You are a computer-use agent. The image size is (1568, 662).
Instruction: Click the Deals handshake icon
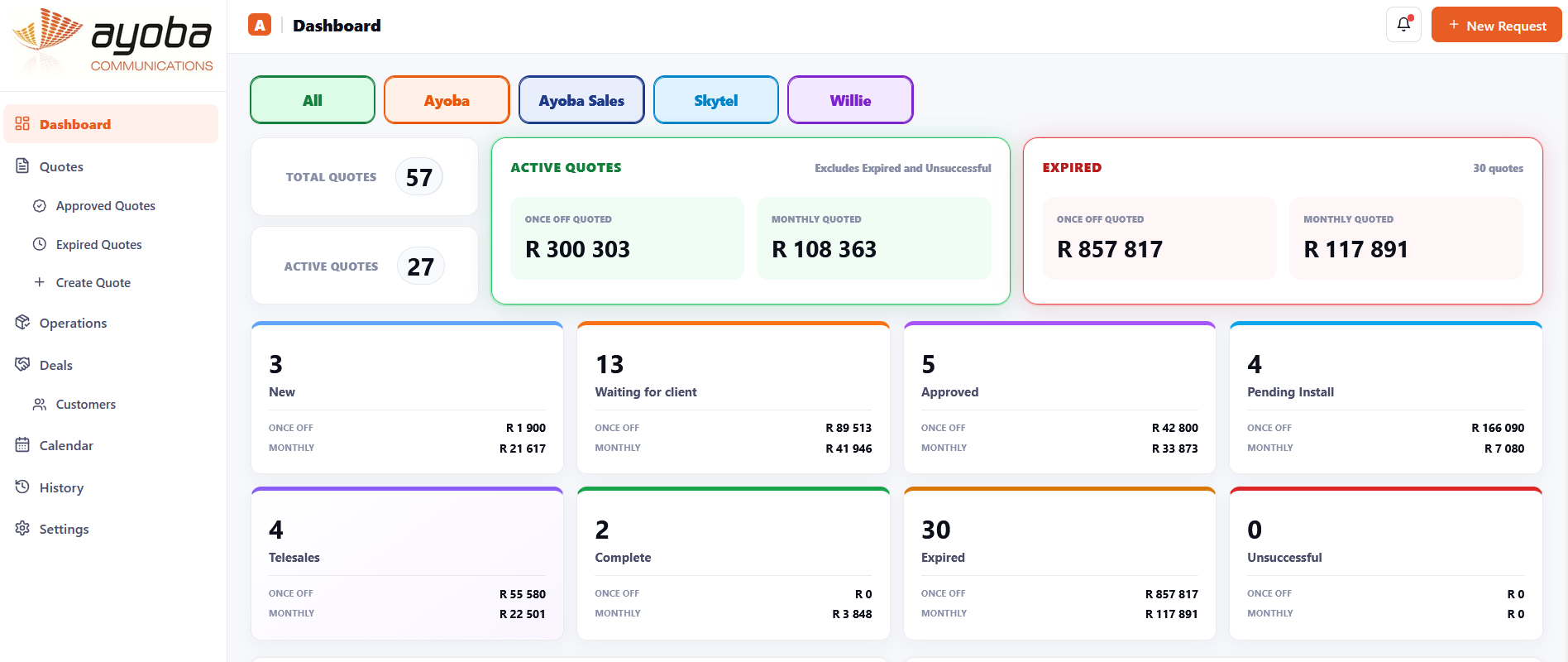pos(22,365)
